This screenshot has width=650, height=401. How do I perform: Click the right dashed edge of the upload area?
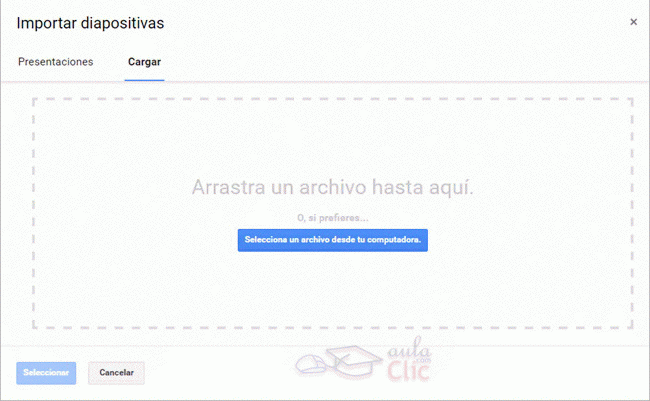pos(632,212)
